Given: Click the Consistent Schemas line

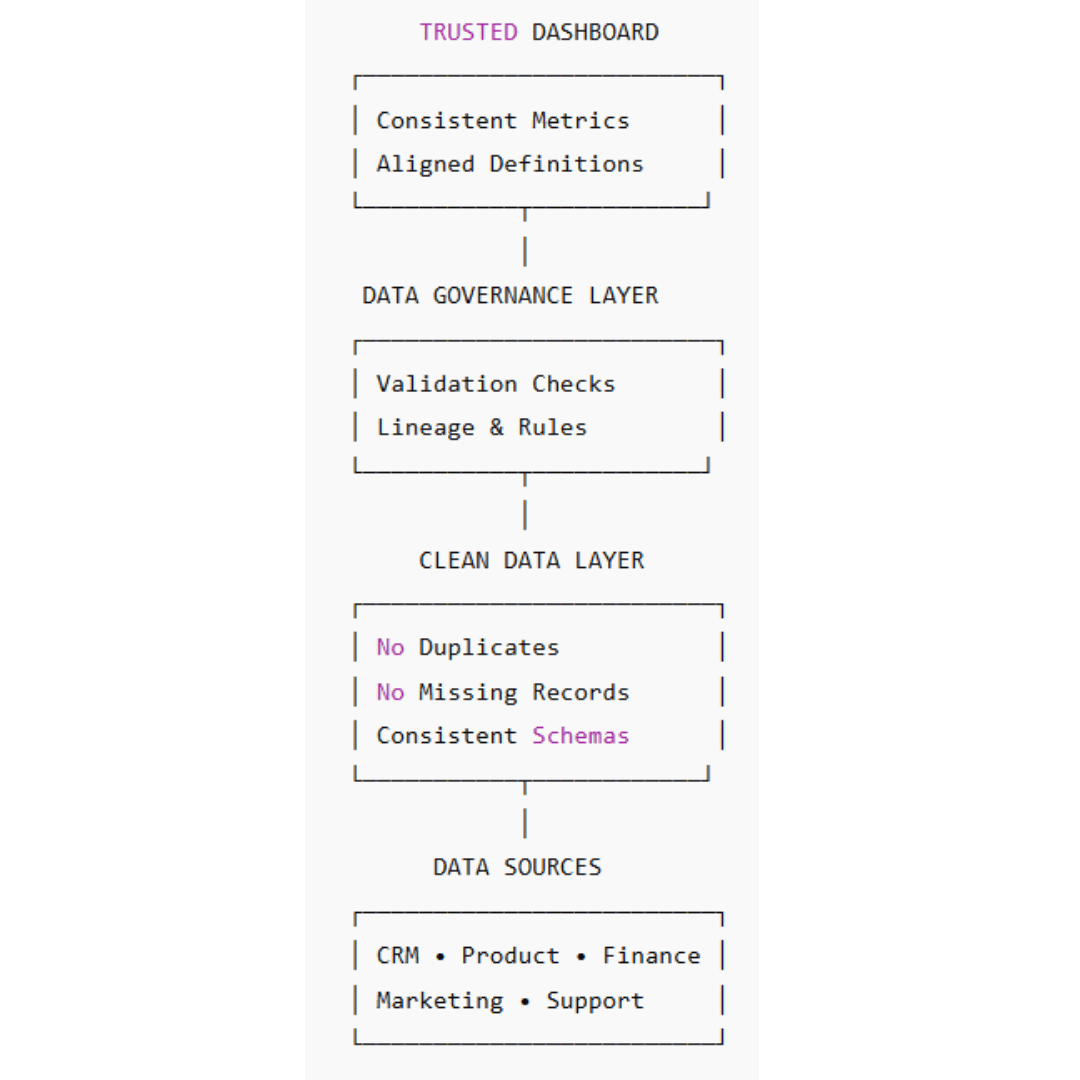Looking at the screenshot, I should pos(502,736).
